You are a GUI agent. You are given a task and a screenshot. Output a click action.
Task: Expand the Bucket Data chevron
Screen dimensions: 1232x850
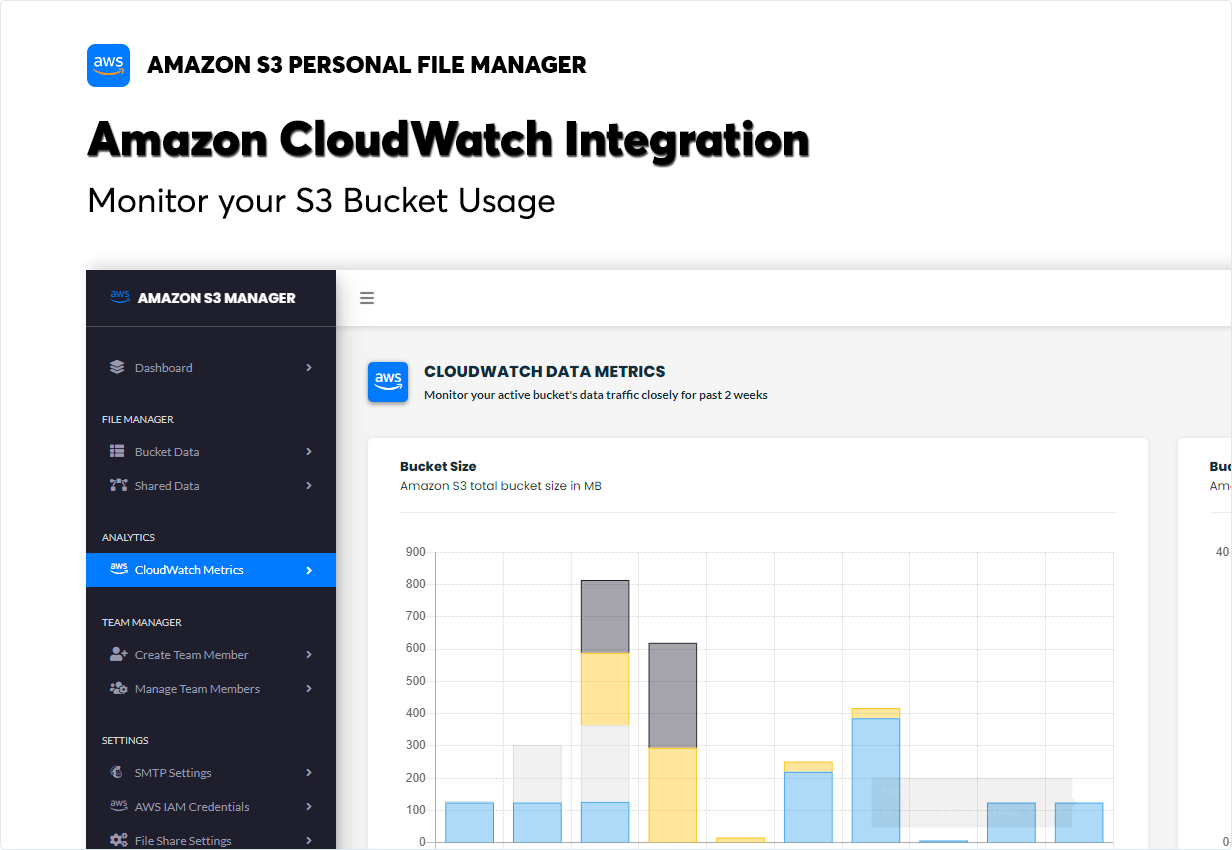[309, 452]
